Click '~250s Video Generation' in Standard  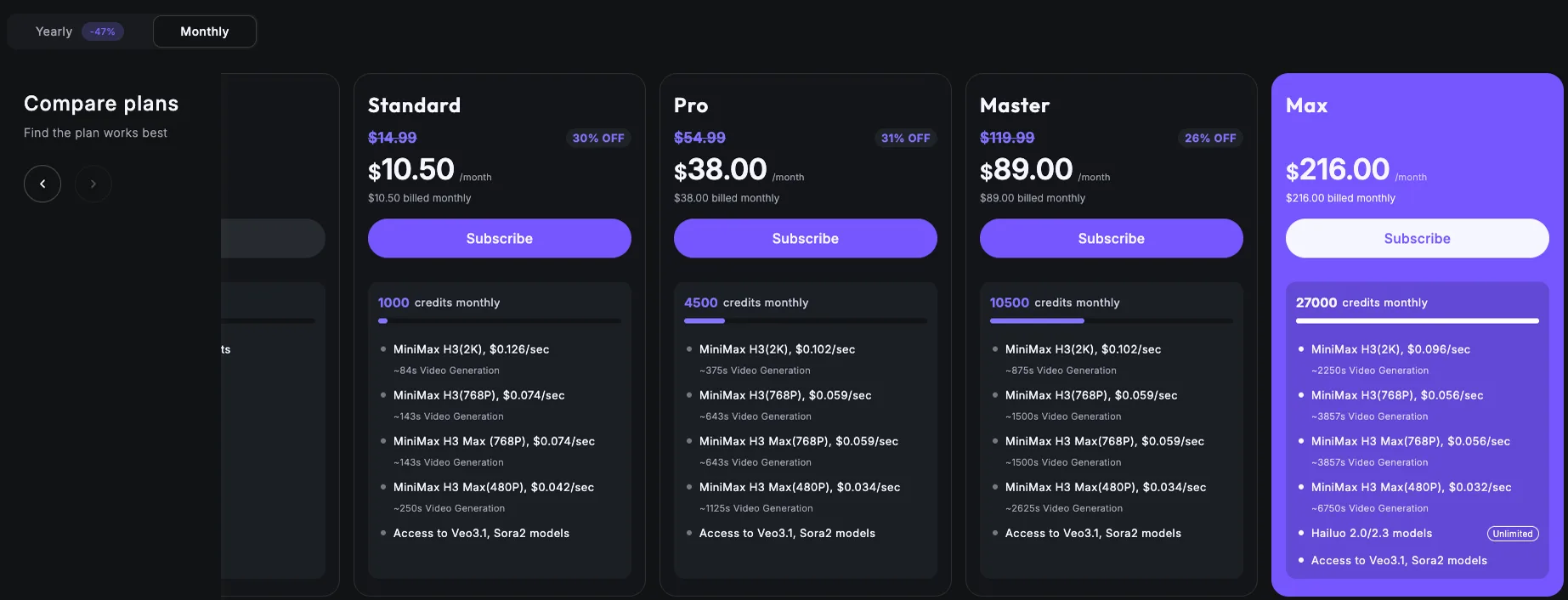tap(449, 508)
